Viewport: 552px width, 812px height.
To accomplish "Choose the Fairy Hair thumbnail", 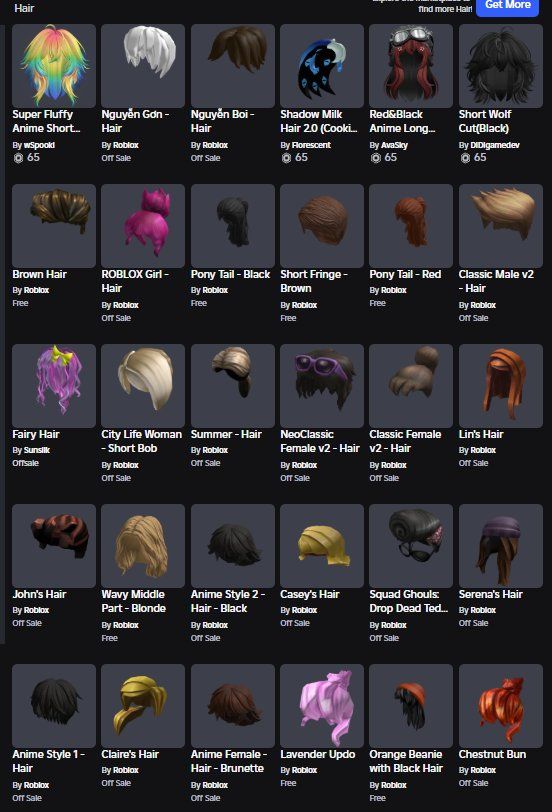I will (x=54, y=386).
